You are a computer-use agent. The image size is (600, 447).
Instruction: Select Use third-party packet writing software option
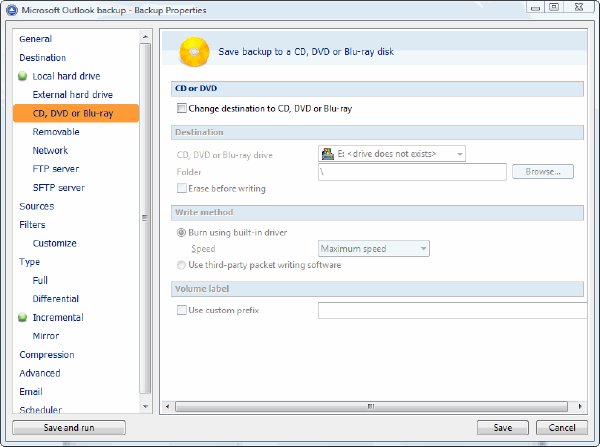(x=181, y=265)
